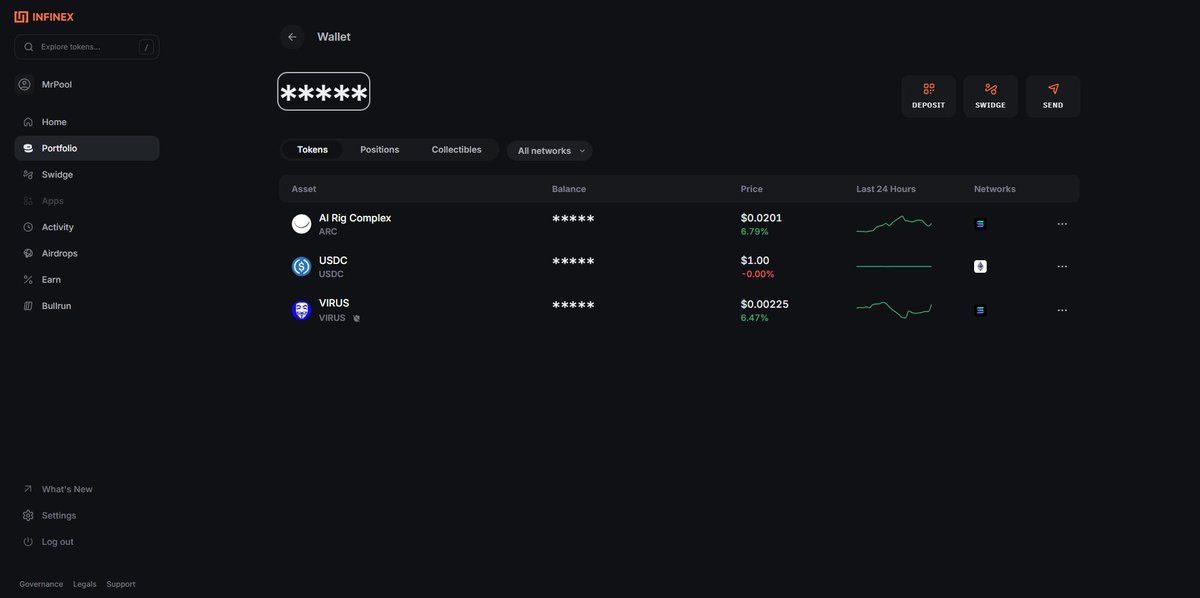Click the Bullrun icon

pyautogui.click(x=28, y=306)
